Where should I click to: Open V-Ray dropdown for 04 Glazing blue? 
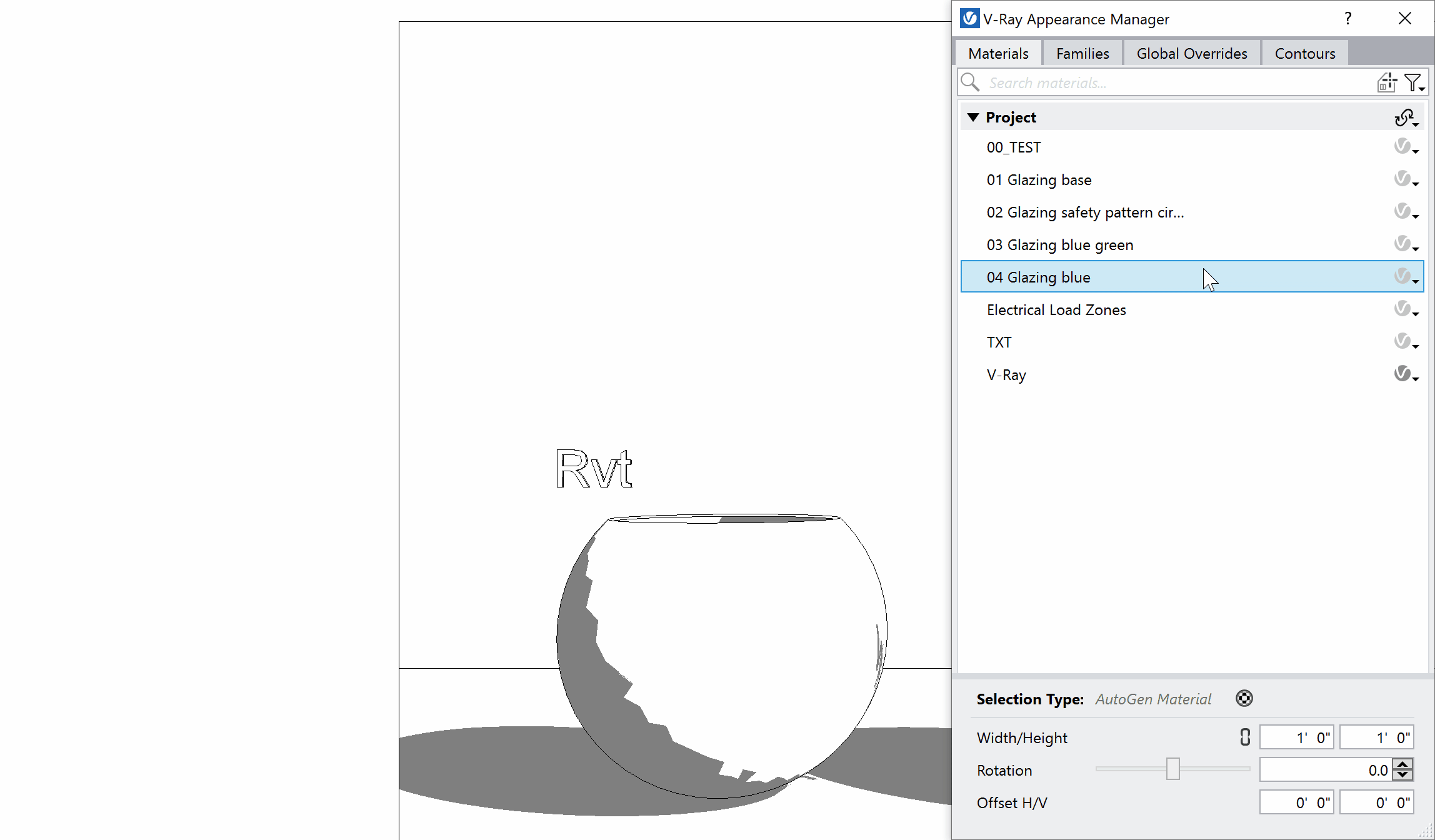click(x=1406, y=277)
